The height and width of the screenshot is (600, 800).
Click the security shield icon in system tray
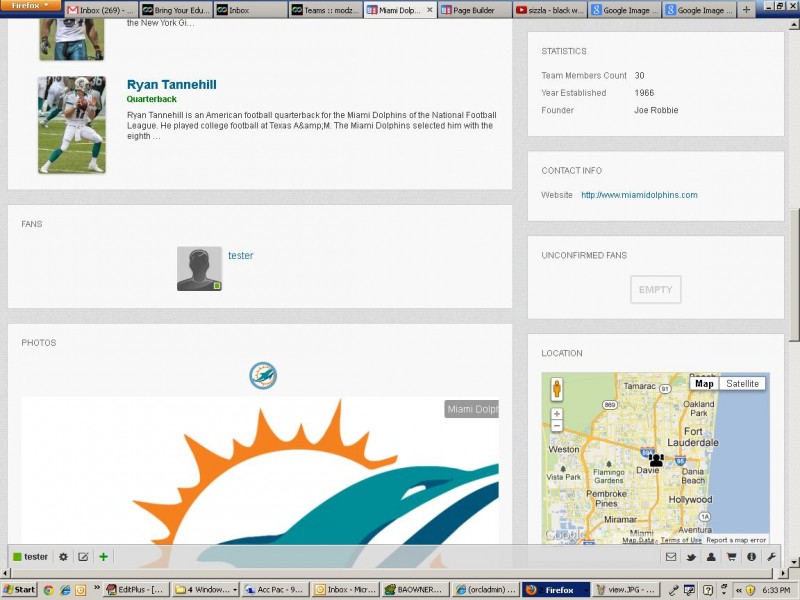point(751,590)
